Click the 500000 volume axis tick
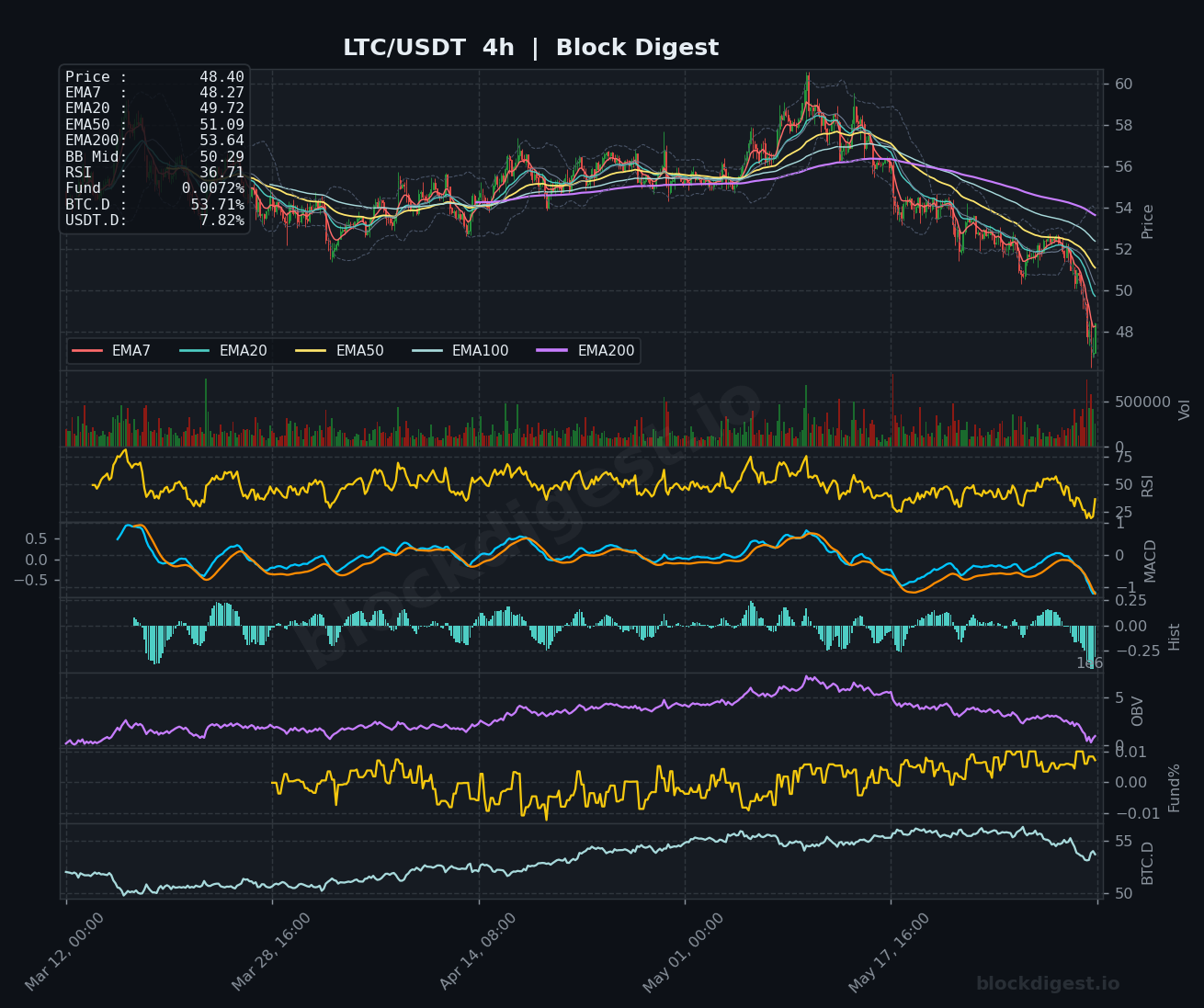The width and height of the screenshot is (1204, 1008). pyautogui.click(x=1142, y=402)
